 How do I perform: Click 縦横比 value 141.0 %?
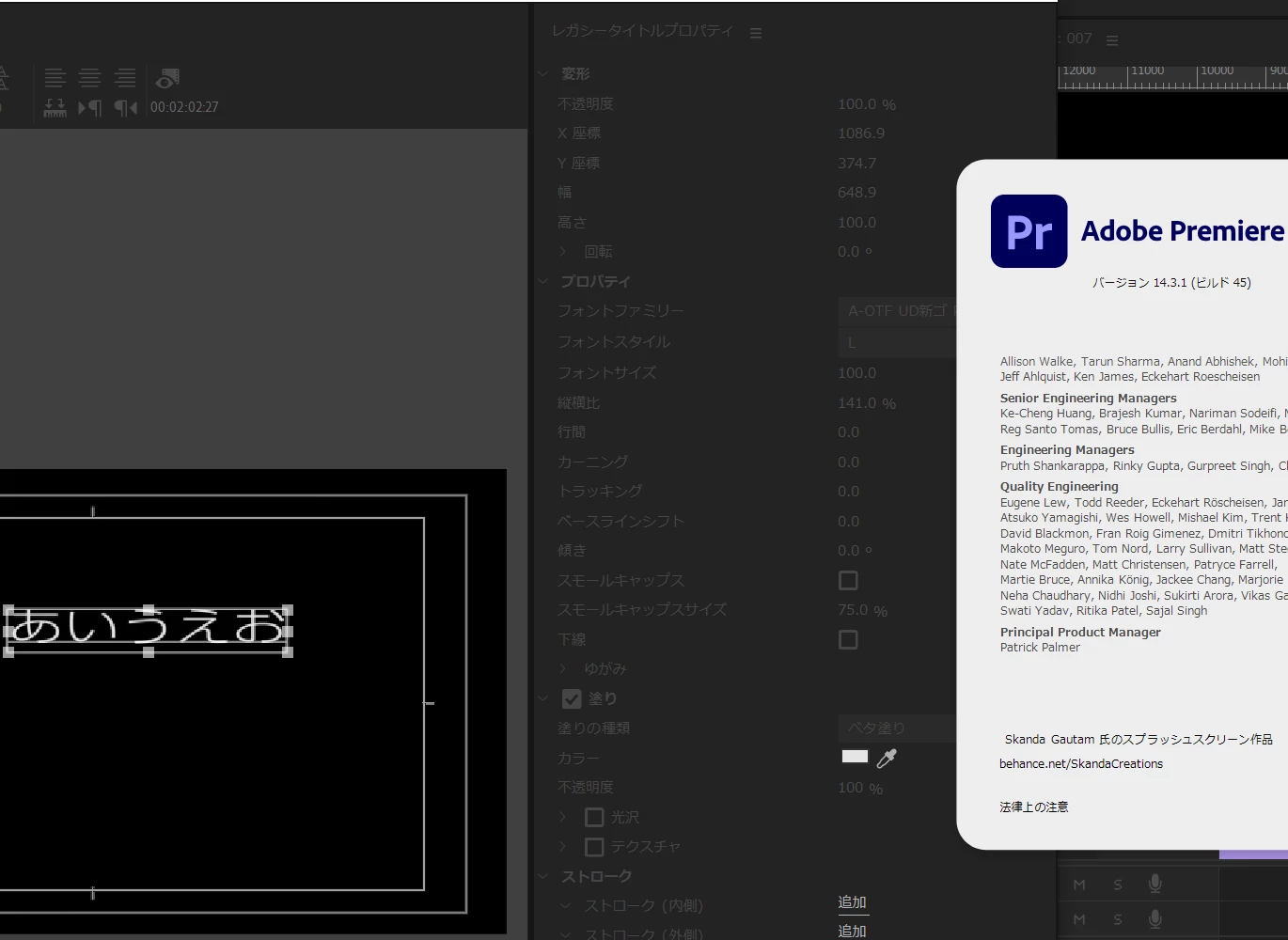pyautogui.click(x=867, y=403)
